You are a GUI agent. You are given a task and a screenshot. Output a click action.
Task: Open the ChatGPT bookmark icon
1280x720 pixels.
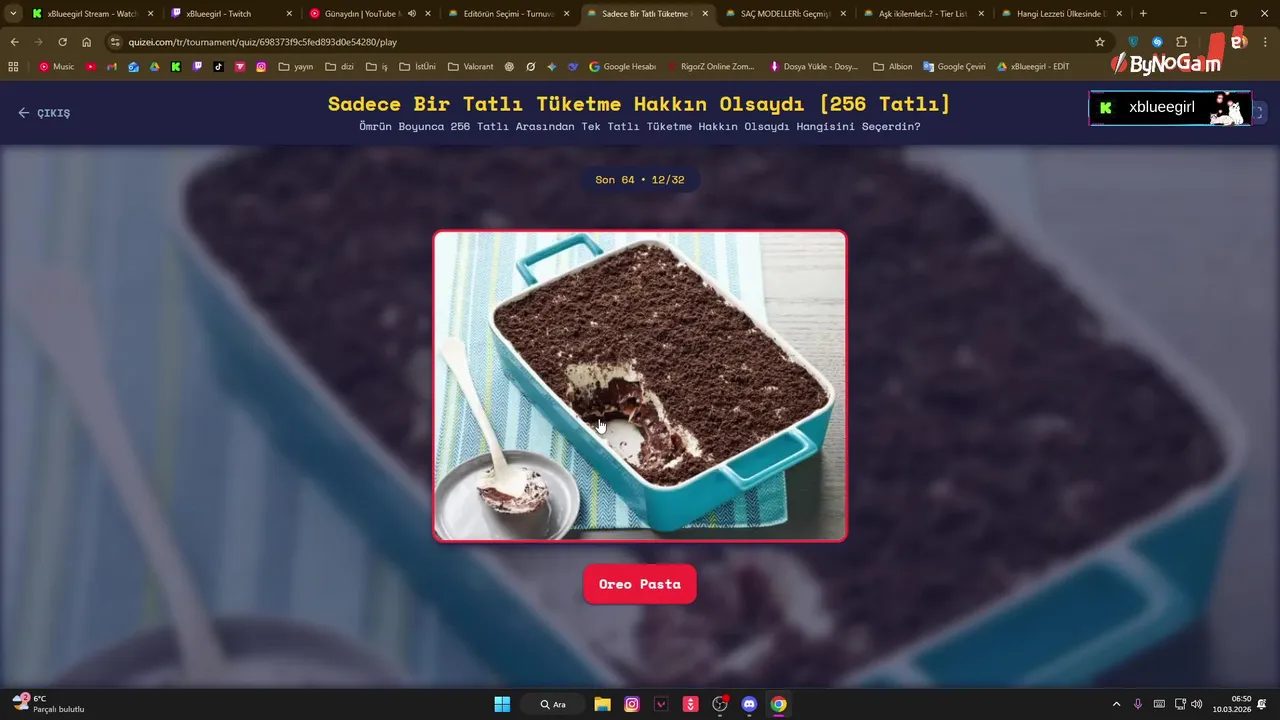[x=509, y=67]
